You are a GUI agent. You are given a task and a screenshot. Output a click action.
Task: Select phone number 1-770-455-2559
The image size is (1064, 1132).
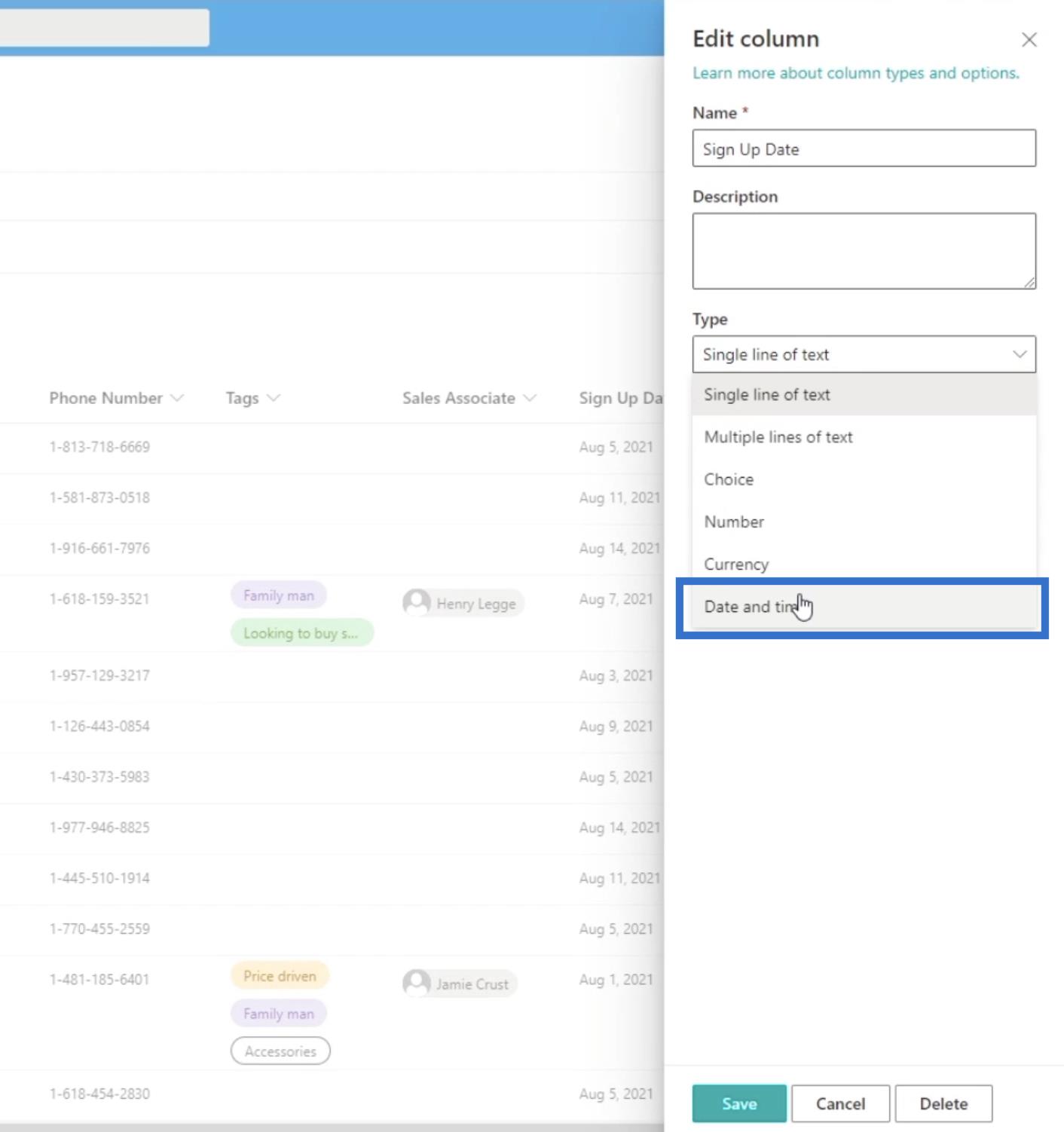tap(99, 929)
